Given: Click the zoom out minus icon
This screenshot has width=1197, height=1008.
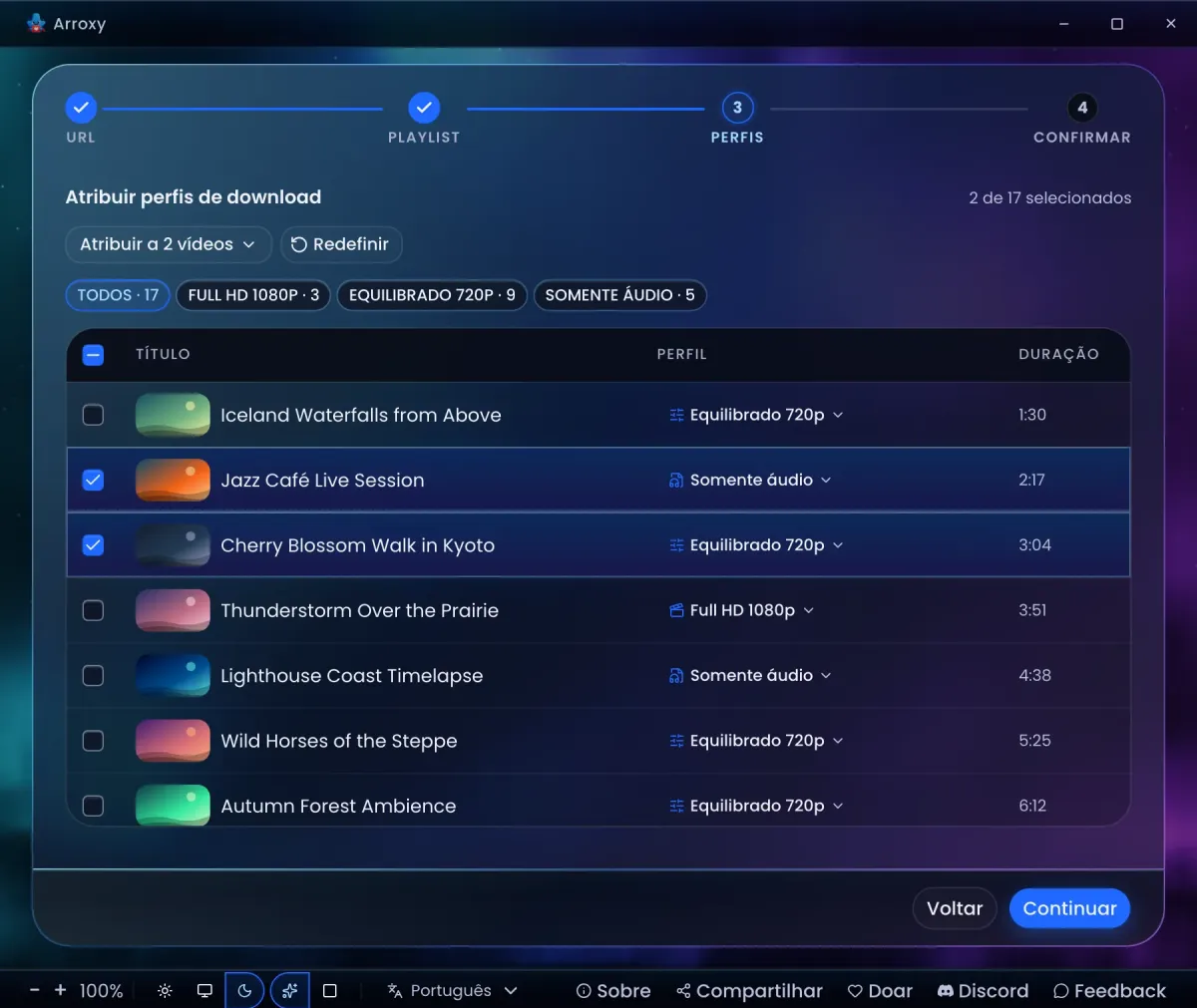Looking at the screenshot, I should point(35,990).
